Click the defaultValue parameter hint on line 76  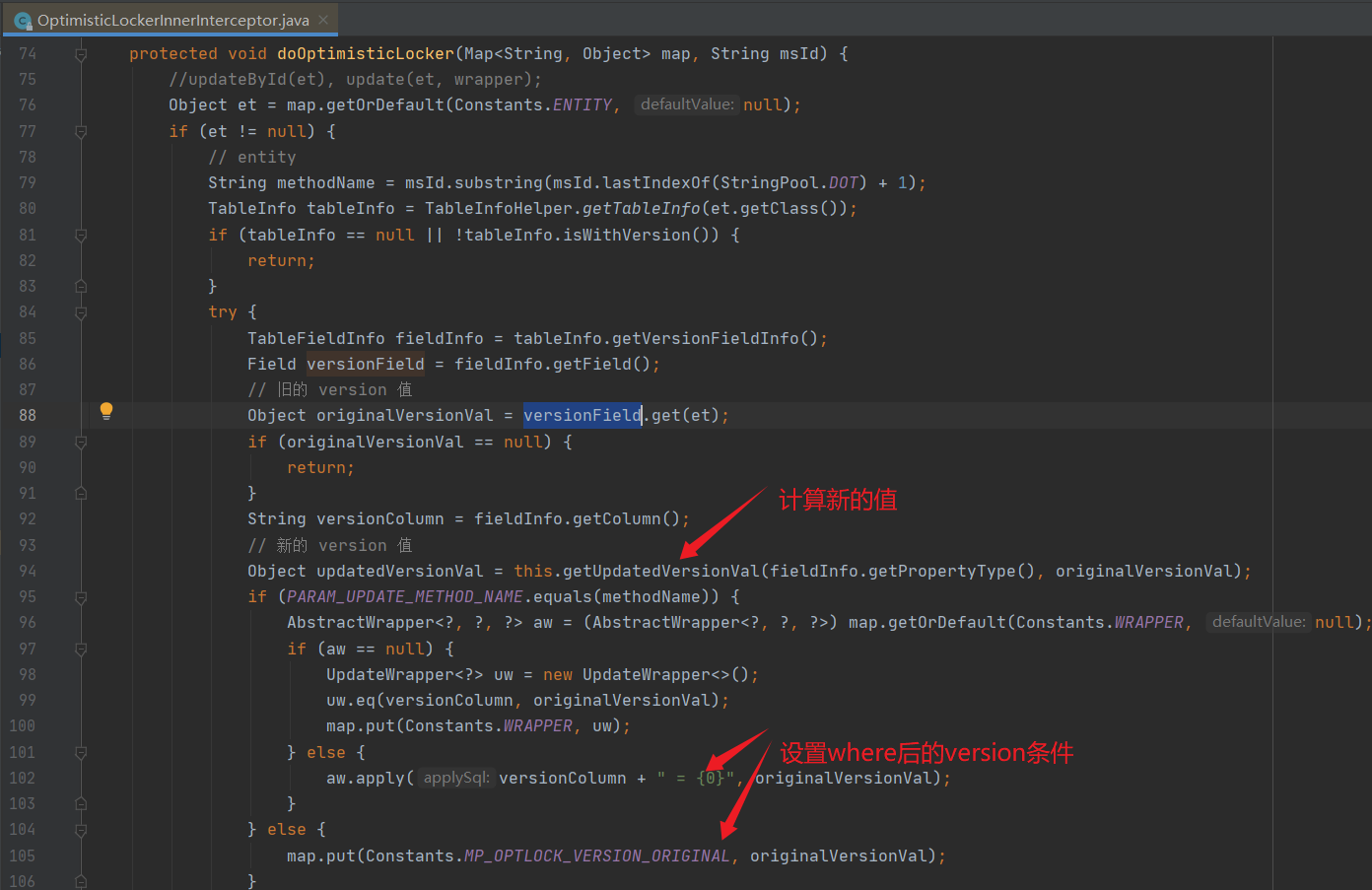pos(687,104)
